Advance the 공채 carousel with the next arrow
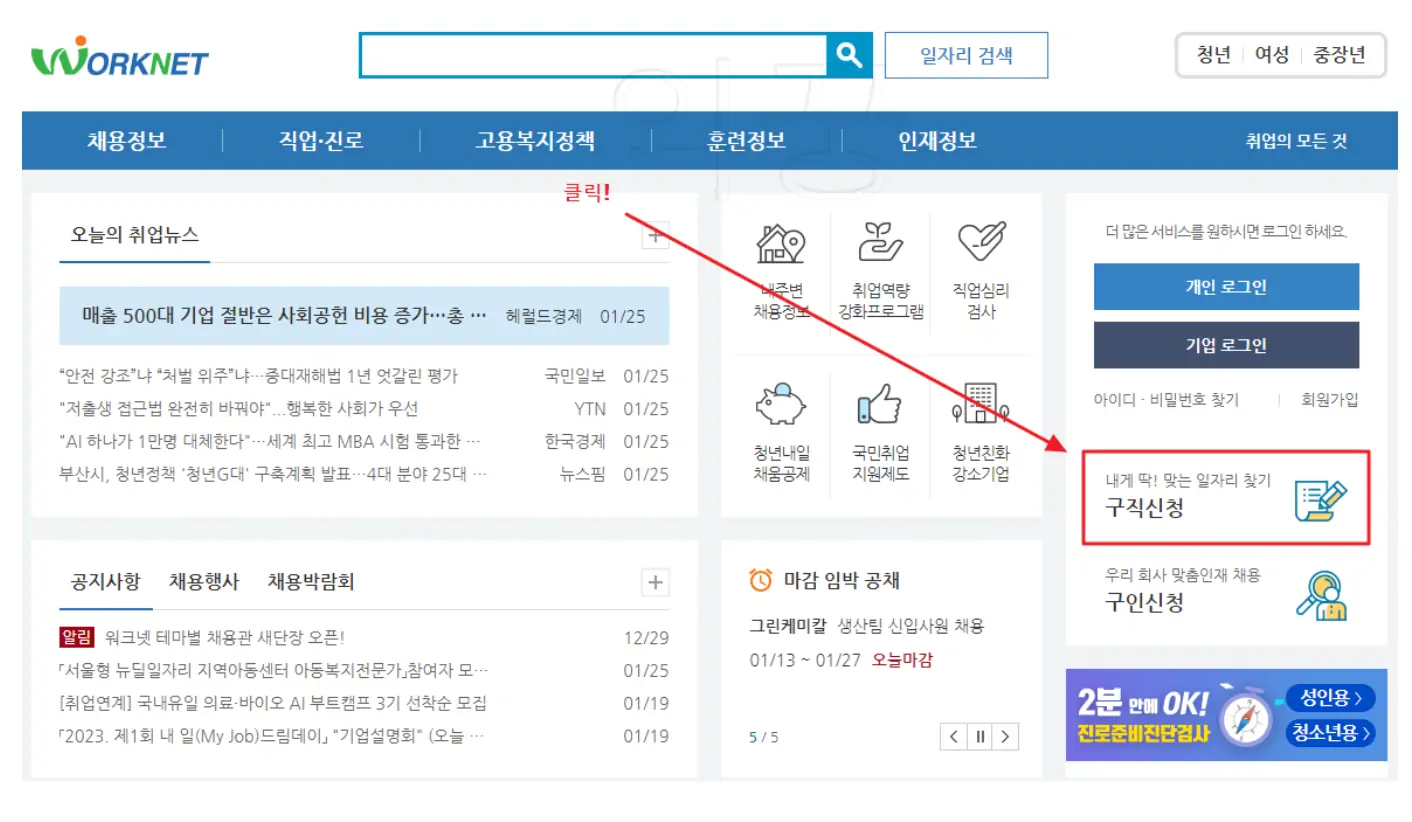This screenshot has width=1412, height=822. click(x=1005, y=737)
